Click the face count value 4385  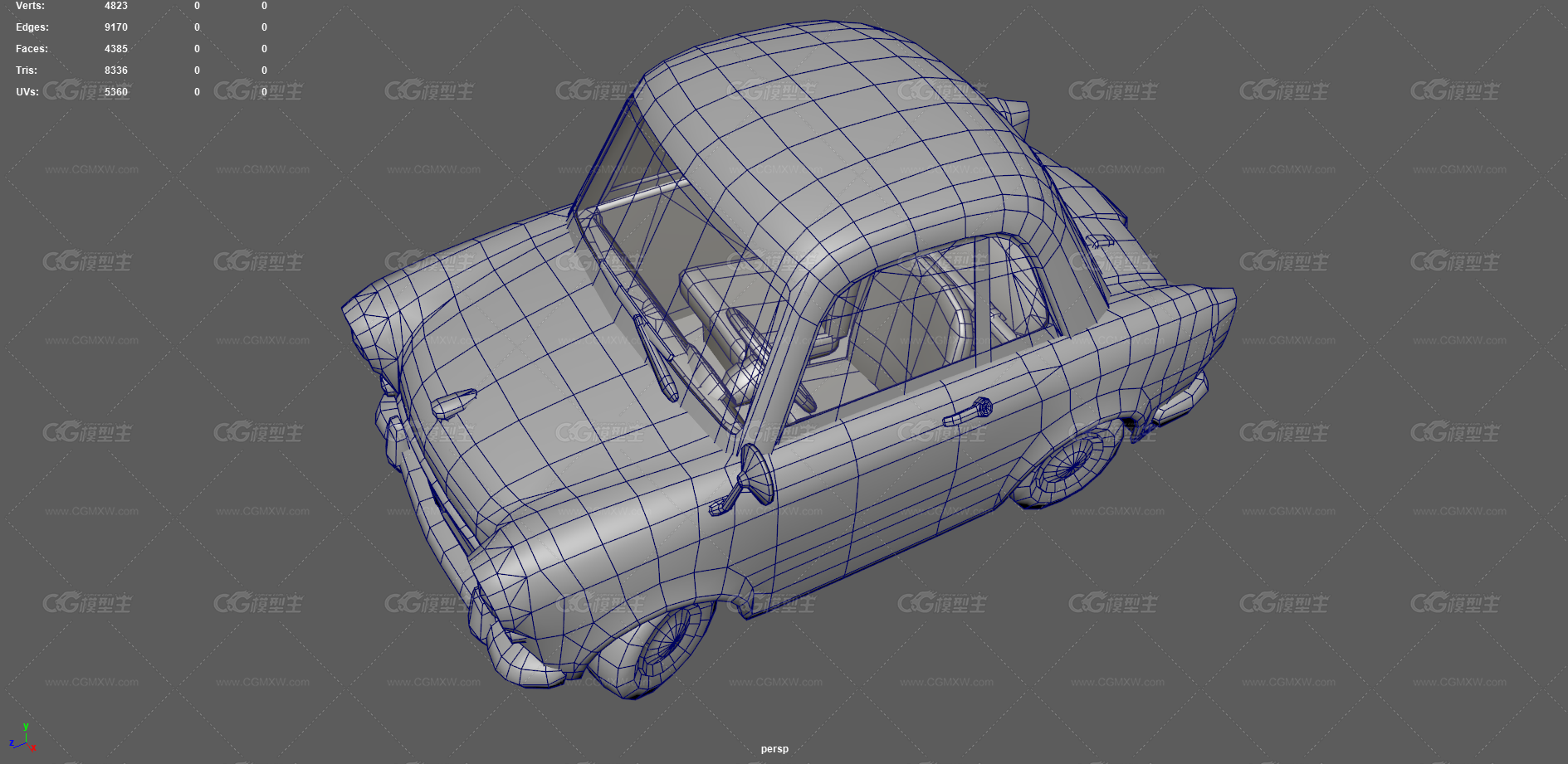pos(116,49)
